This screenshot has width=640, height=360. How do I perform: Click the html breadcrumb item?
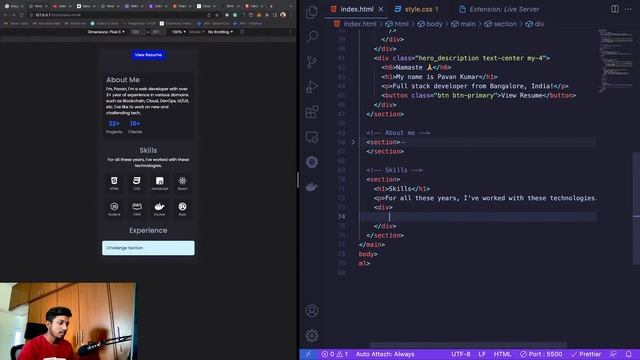[397, 24]
